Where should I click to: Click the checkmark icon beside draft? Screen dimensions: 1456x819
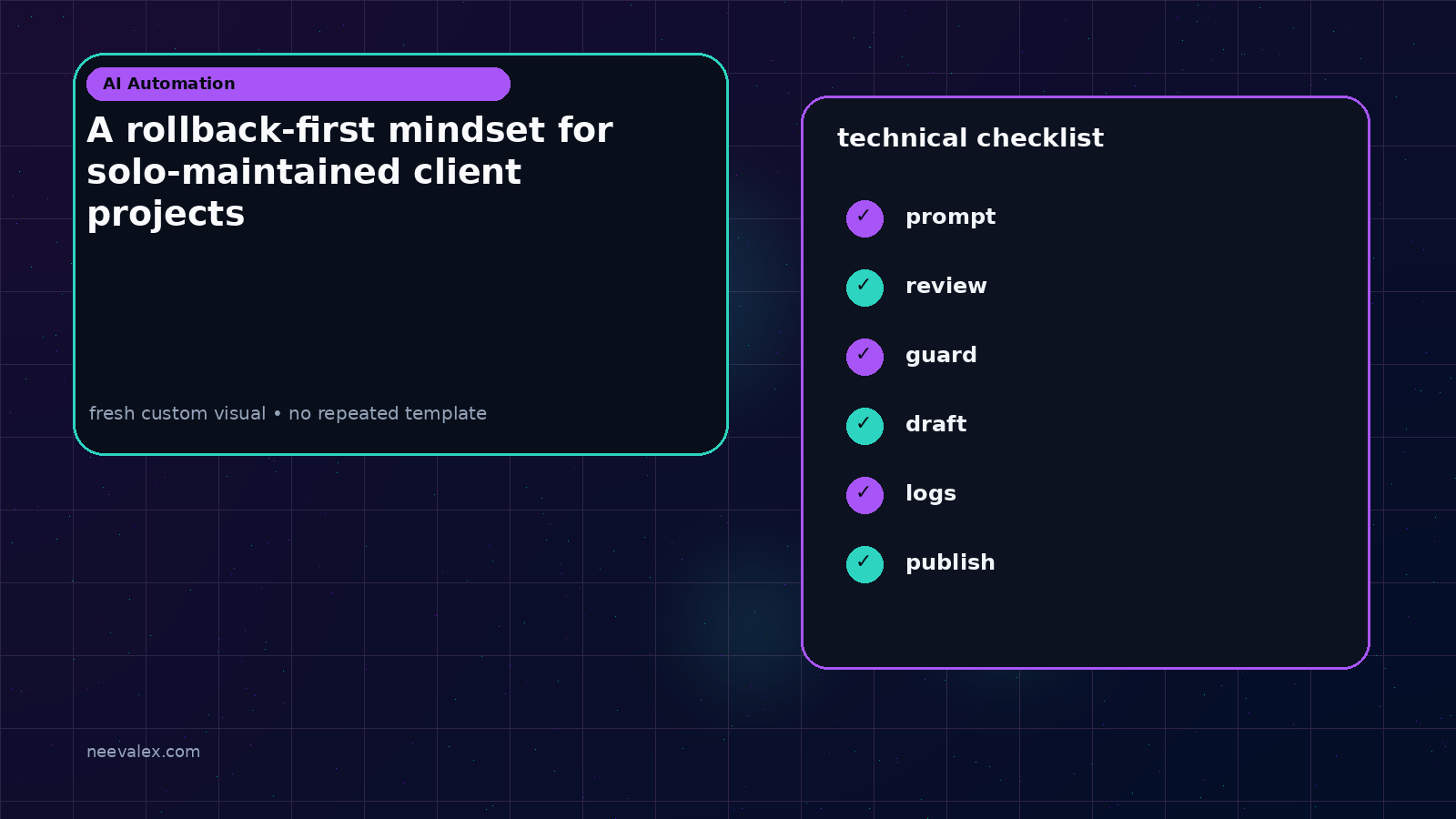864,426
